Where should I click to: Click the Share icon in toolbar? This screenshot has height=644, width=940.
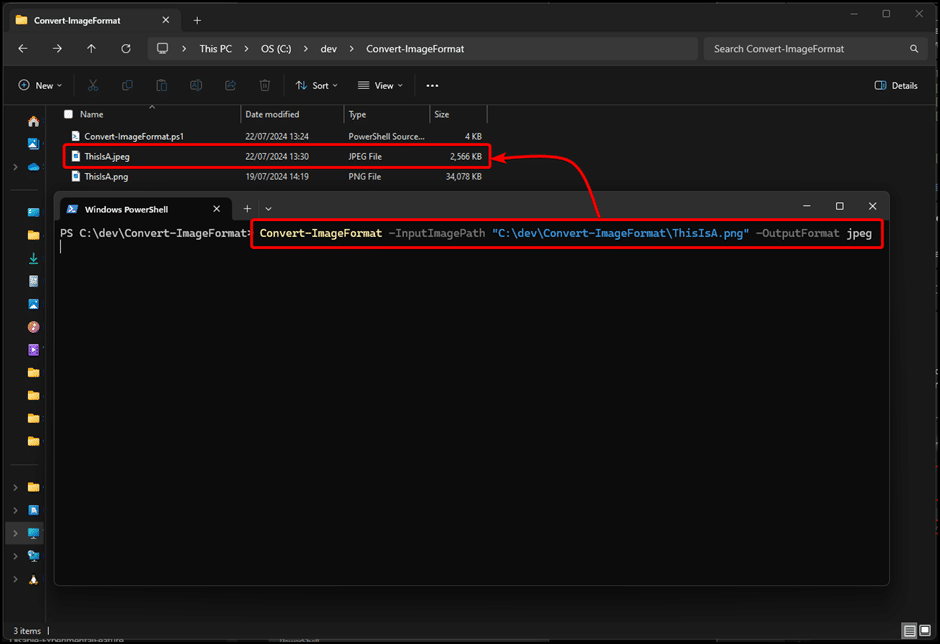click(230, 86)
